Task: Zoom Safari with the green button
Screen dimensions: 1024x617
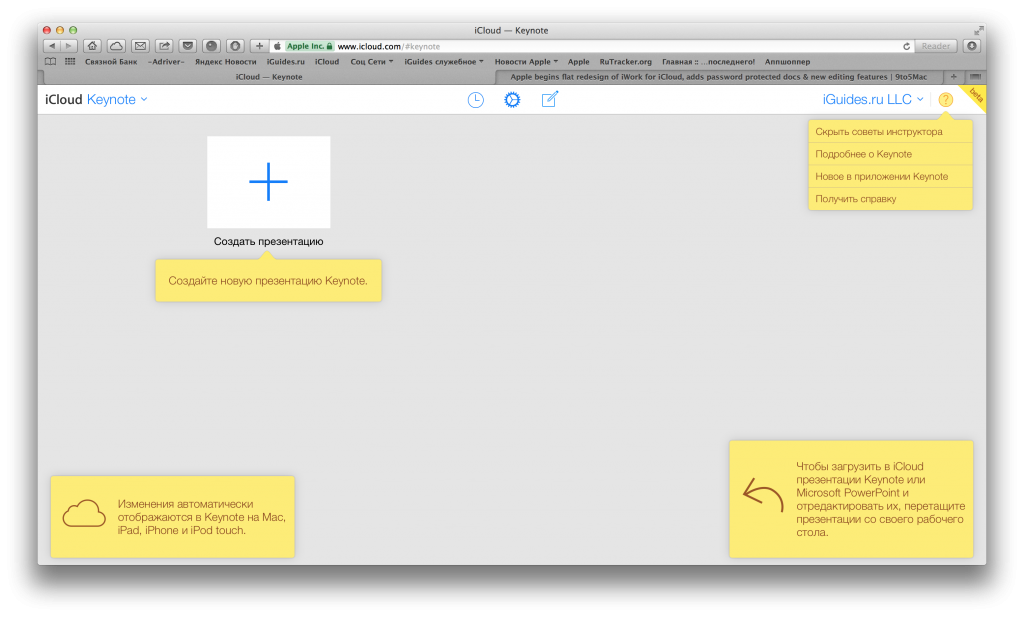Action: coord(73,30)
